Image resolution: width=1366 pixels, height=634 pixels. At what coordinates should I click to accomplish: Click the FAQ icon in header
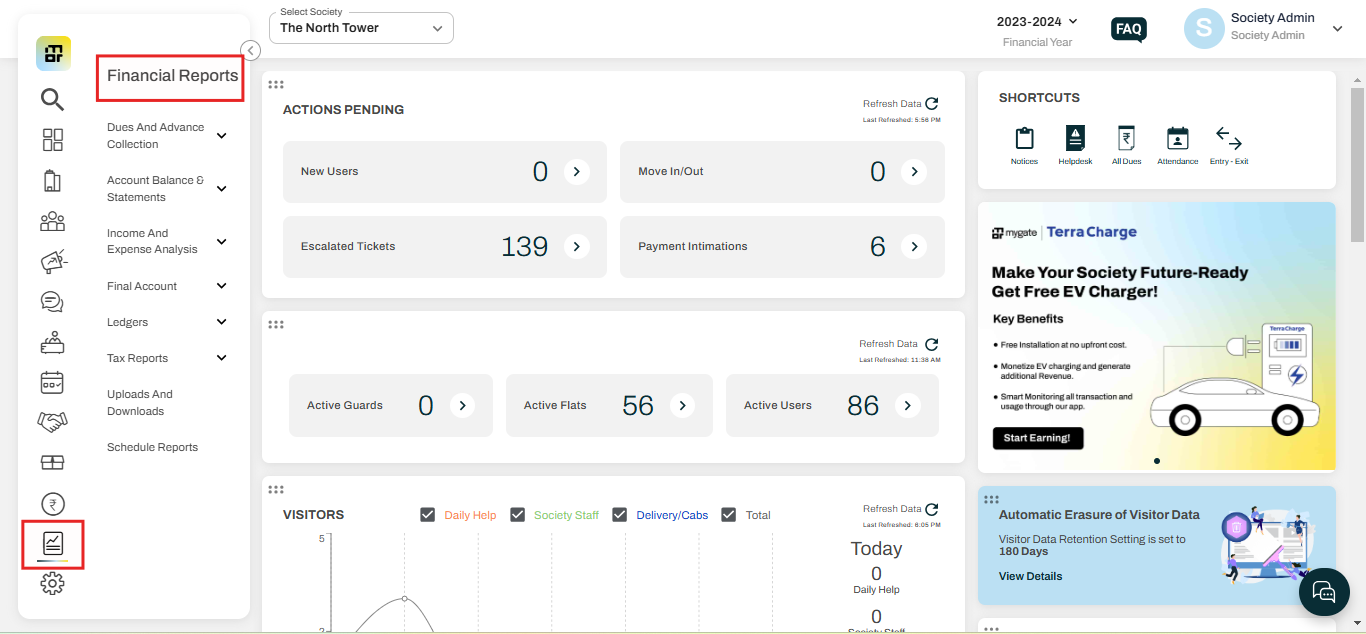point(1128,29)
